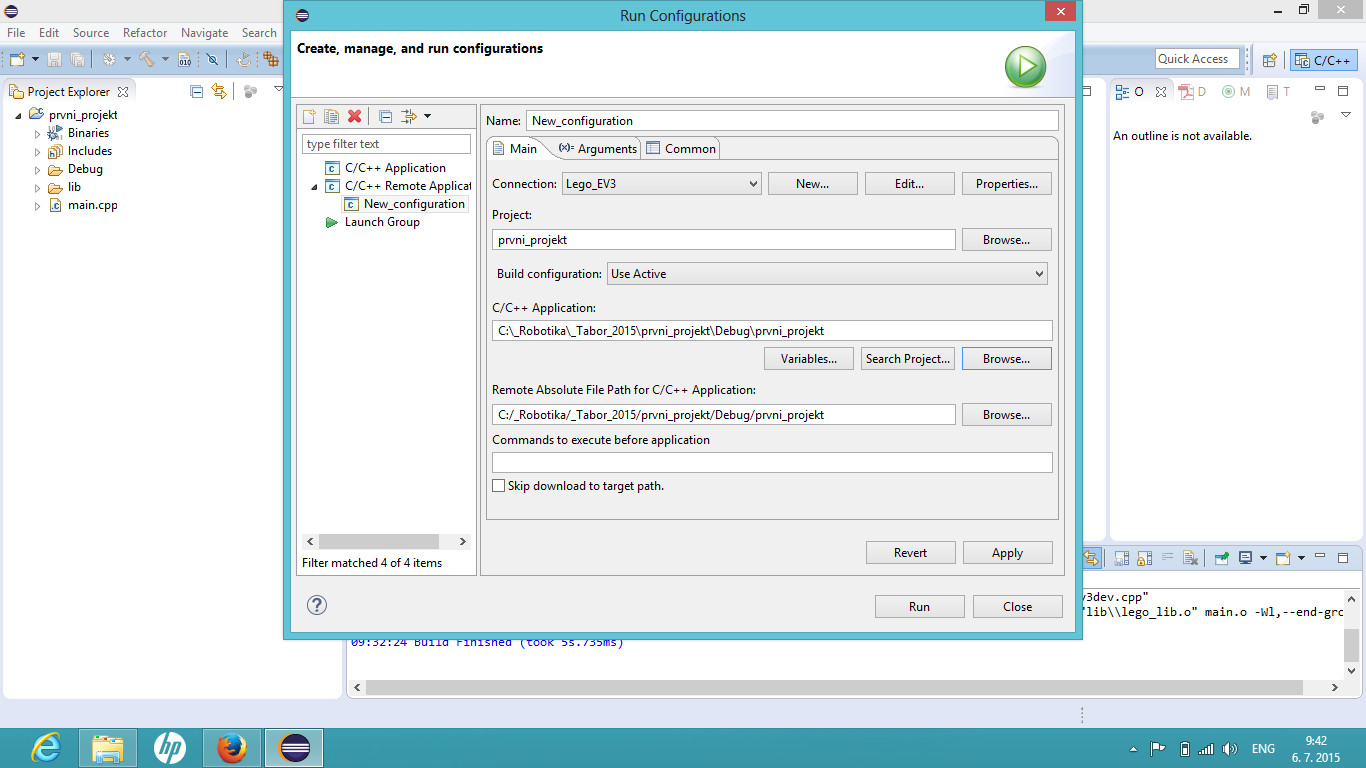Switch to the Arguments tab

click(x=598, y=149)
